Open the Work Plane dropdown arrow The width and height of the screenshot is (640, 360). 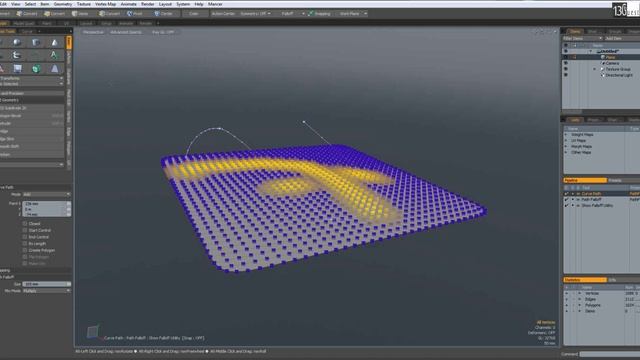[x=365, y=13]
